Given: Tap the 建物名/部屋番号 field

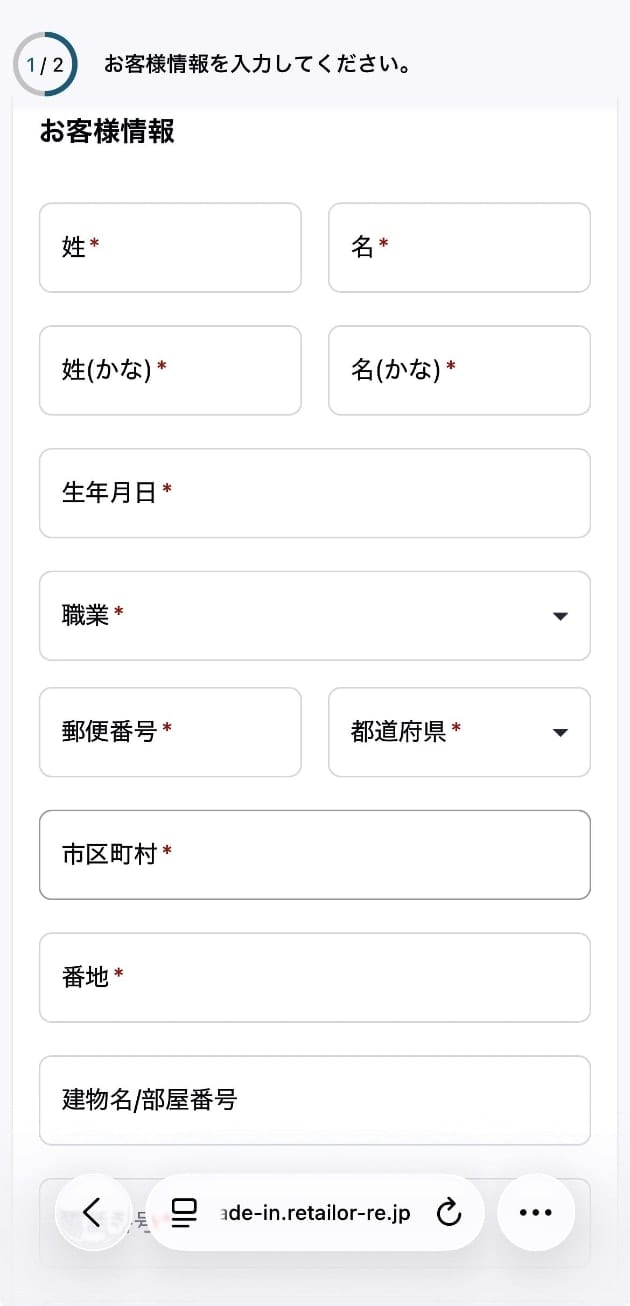Looking at the screenshot, I should coord(315,1100).
